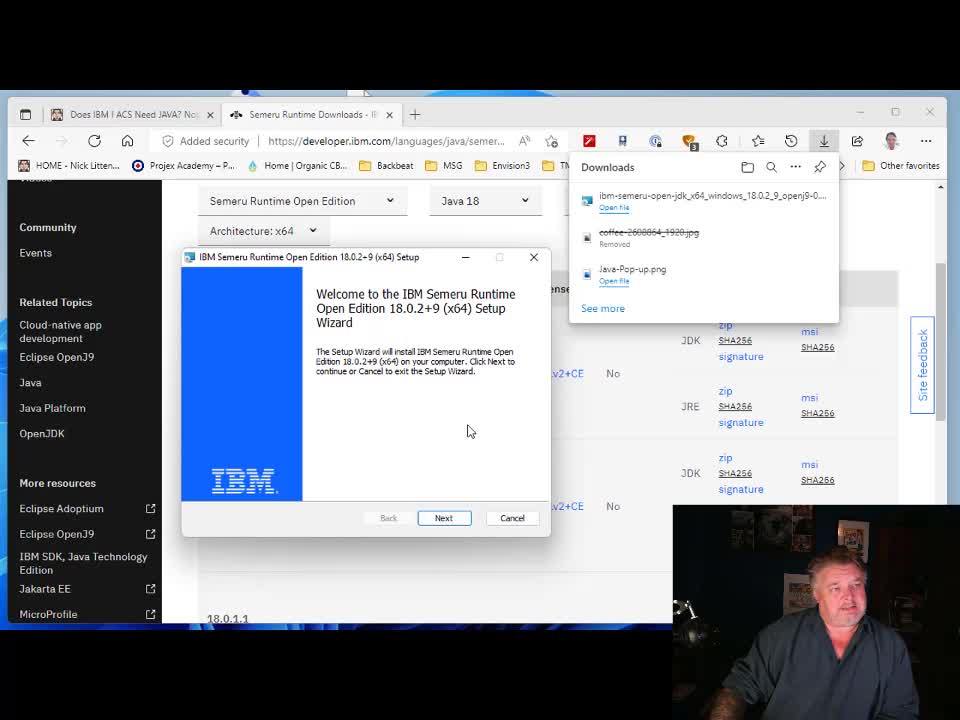This screenshot has height=720, width=960.
Task: Open browser Settings and more menu
Action: 926,141
